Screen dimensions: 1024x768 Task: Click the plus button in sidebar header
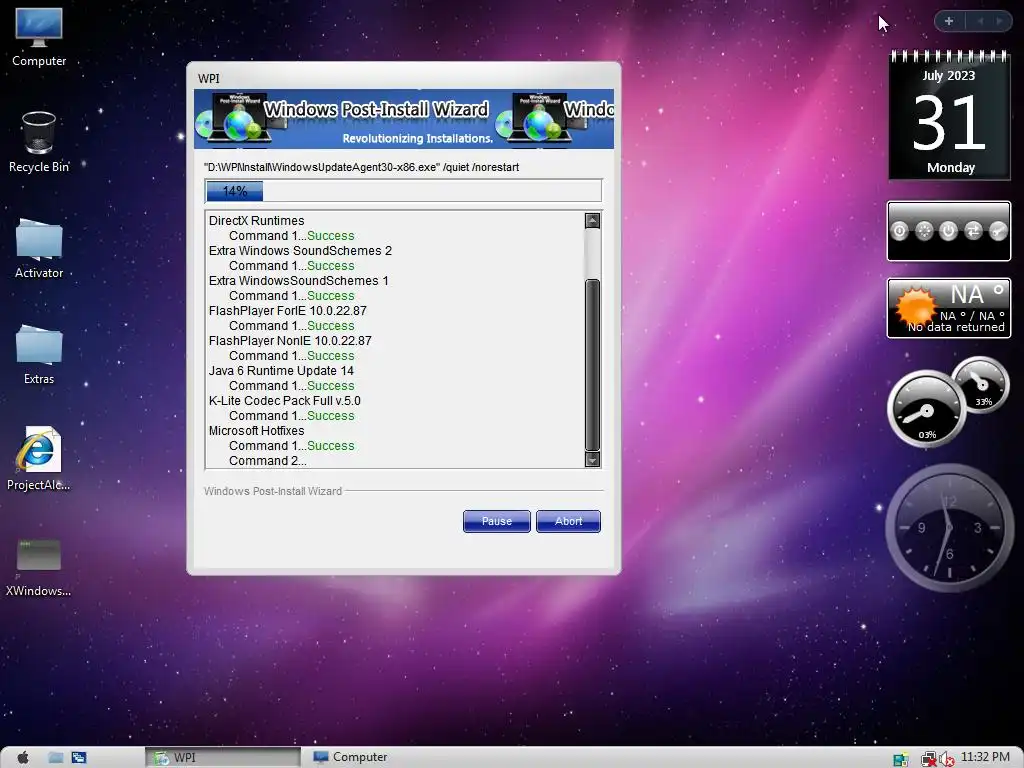[949, 21]
